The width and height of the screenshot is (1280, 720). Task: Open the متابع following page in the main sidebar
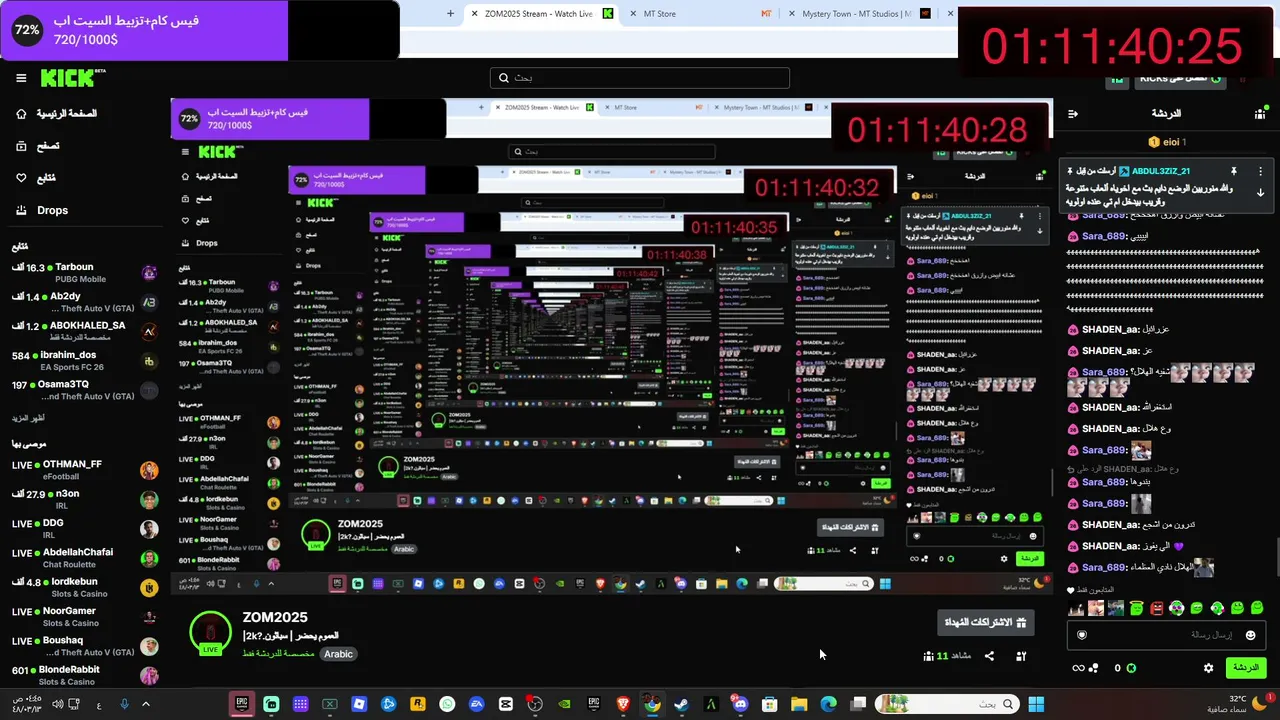pos(36,178)
